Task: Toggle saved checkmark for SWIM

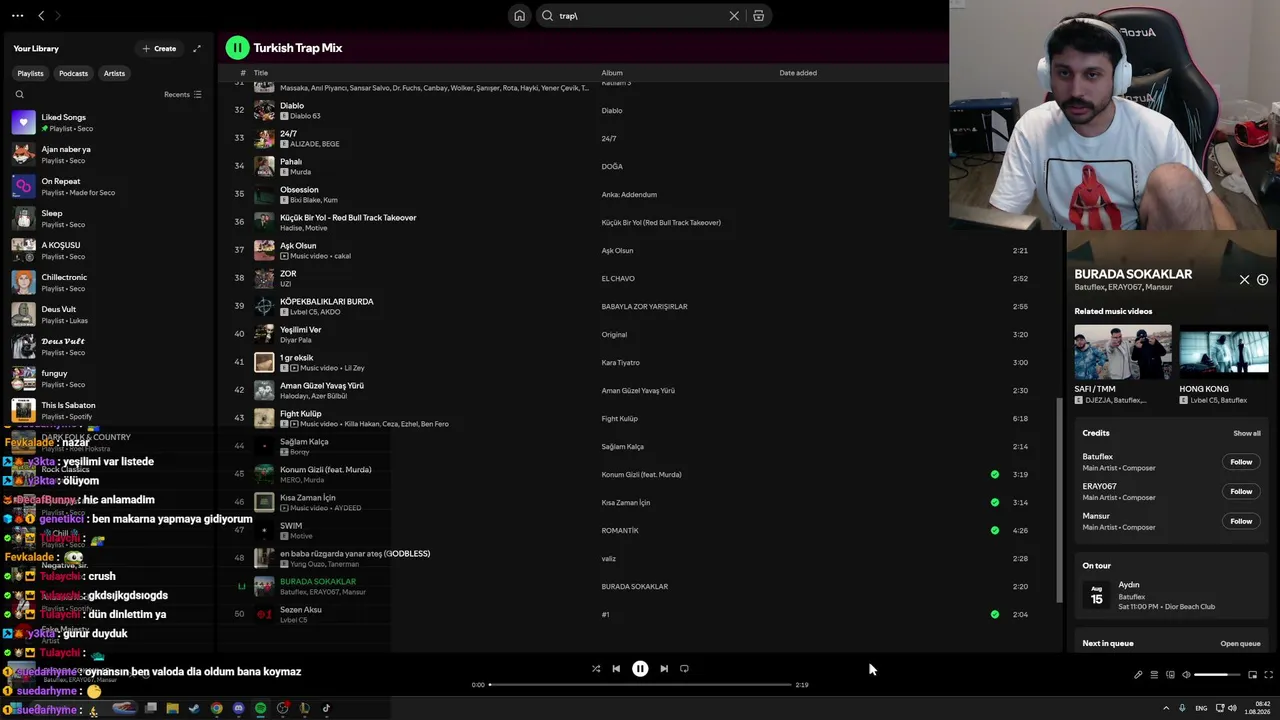Action: (x=994, y=530)
